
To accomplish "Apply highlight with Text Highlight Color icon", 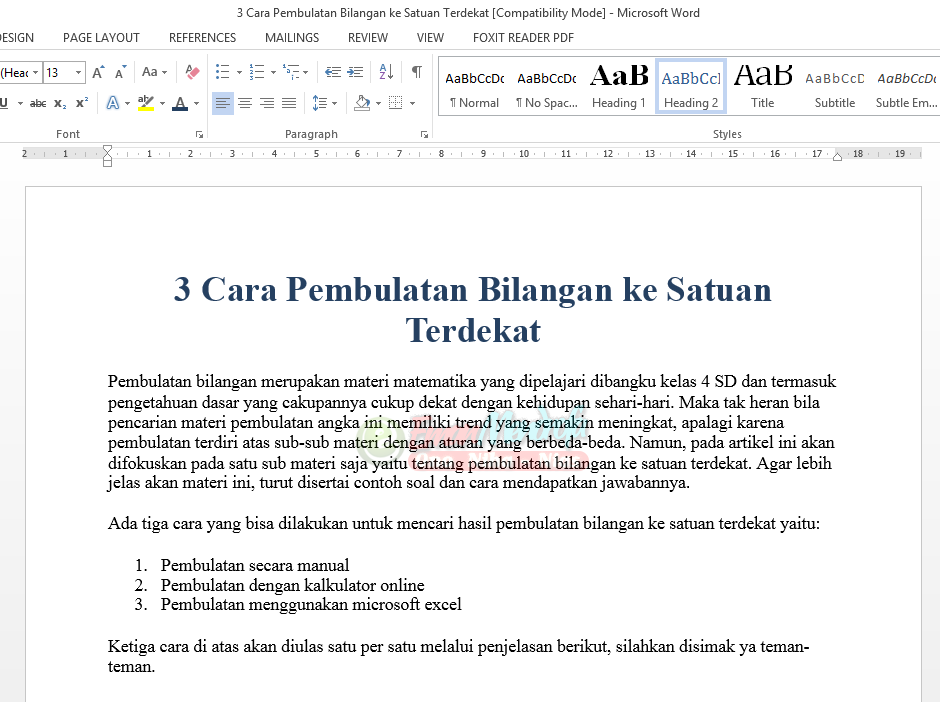I will 145,101.
